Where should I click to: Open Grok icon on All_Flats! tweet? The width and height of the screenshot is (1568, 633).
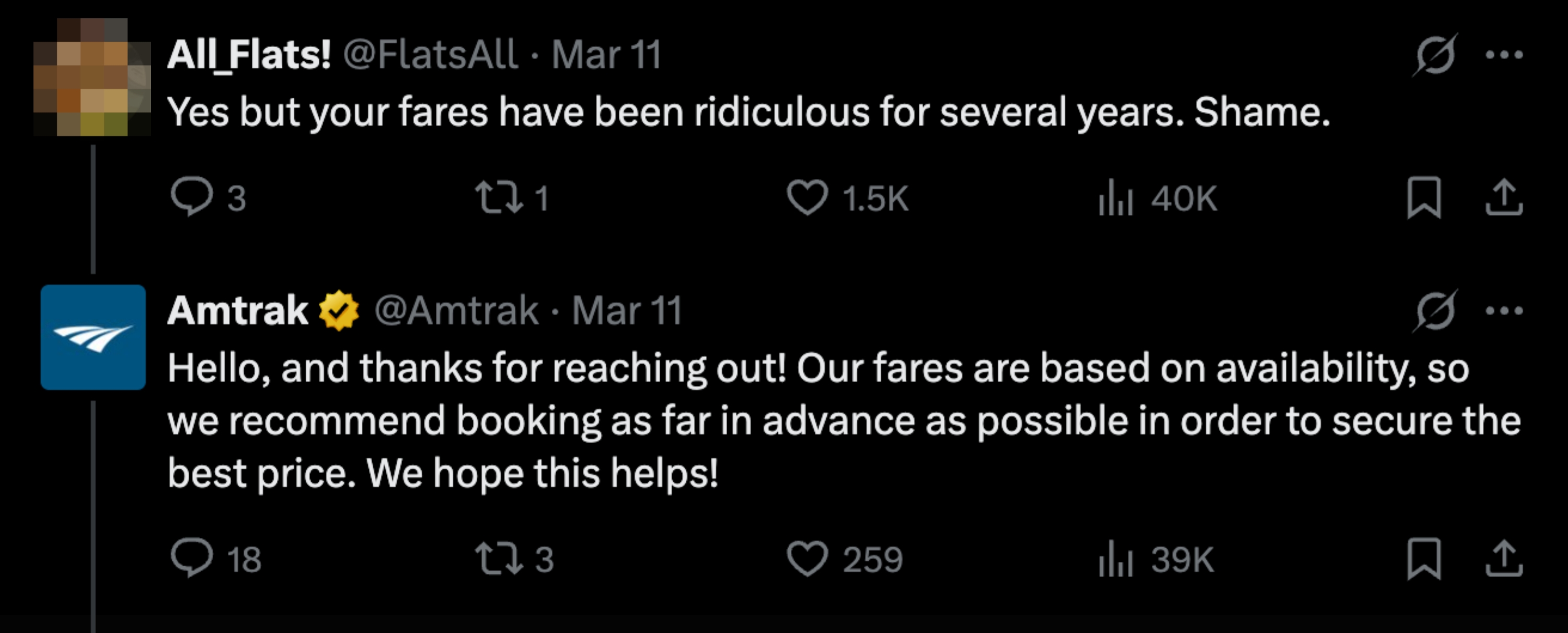click(x=1435, y=55)
